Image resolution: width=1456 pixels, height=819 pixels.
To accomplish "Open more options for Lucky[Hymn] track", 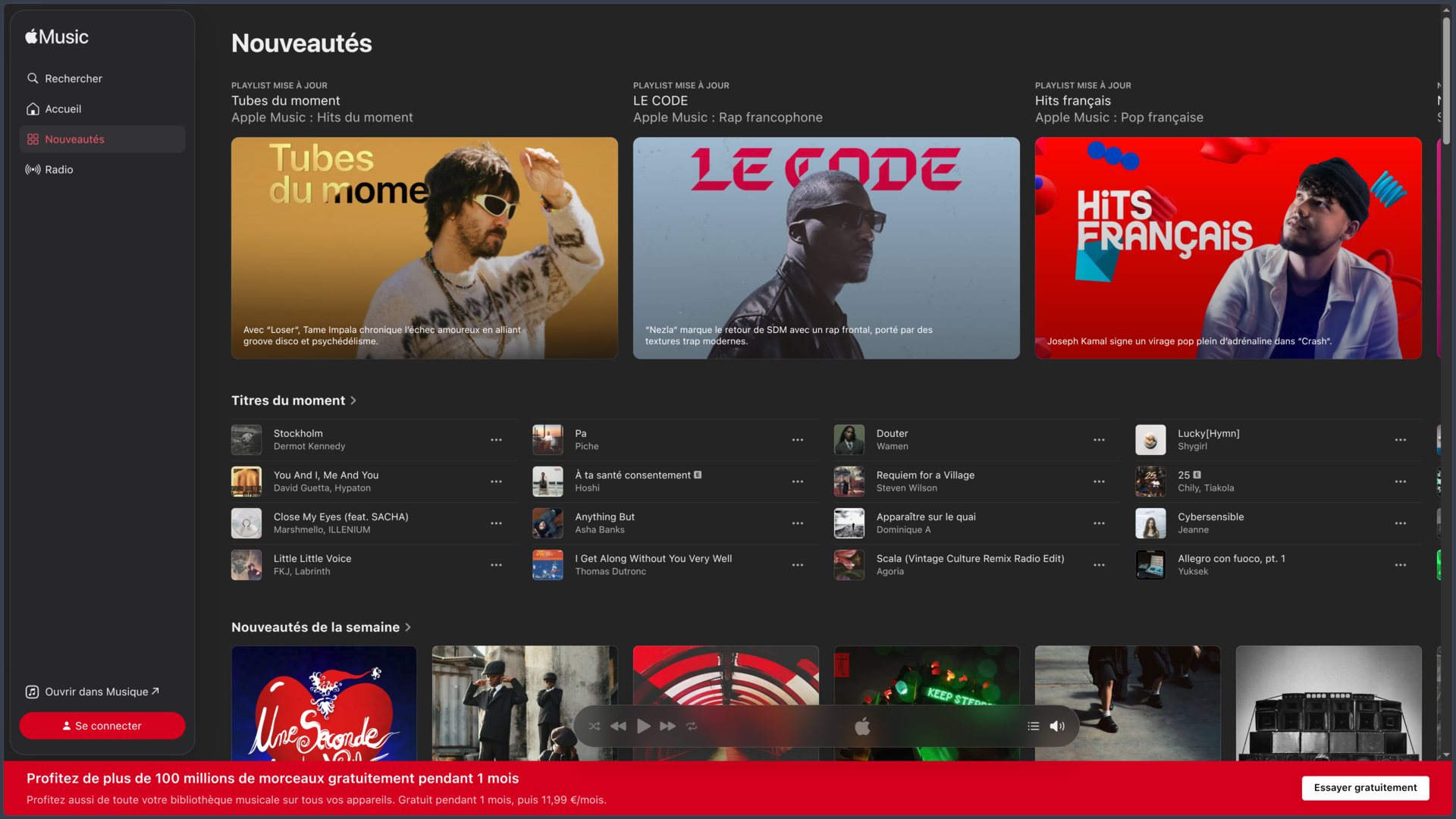I will (x=1401, y=440).
